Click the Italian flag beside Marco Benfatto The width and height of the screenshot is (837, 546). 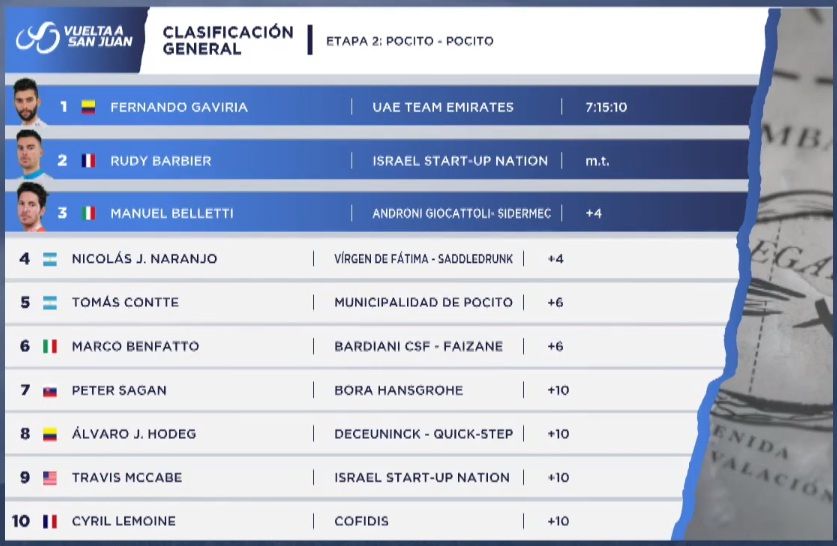coord(50,347)
